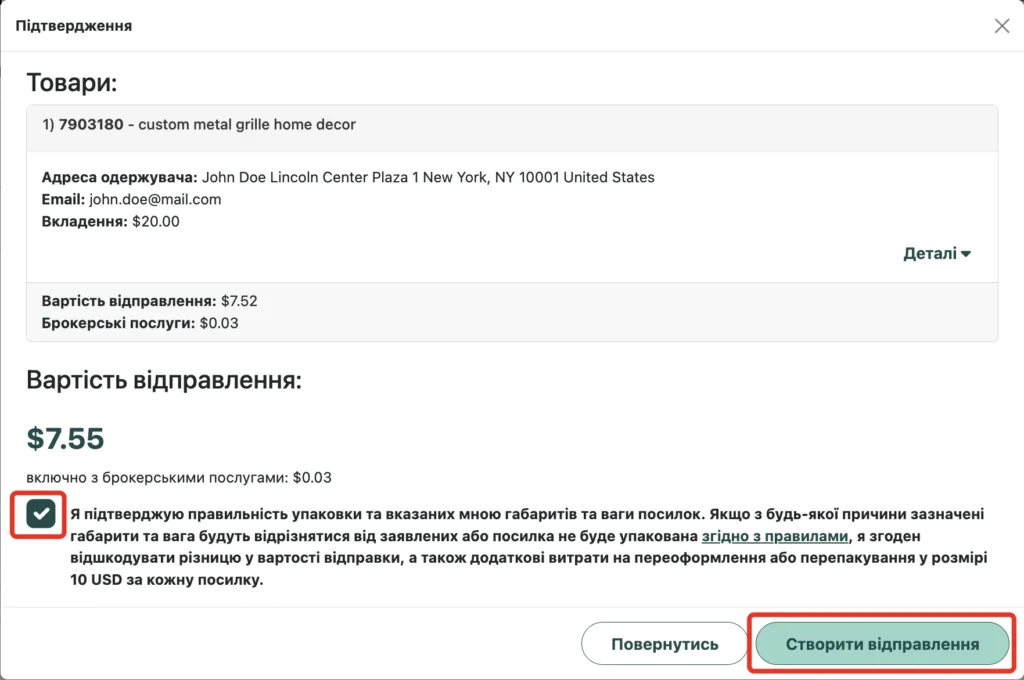The image size is (1024, 680).
Task: Click the confirmation agreement paragraph text
Action: (529, 547)
